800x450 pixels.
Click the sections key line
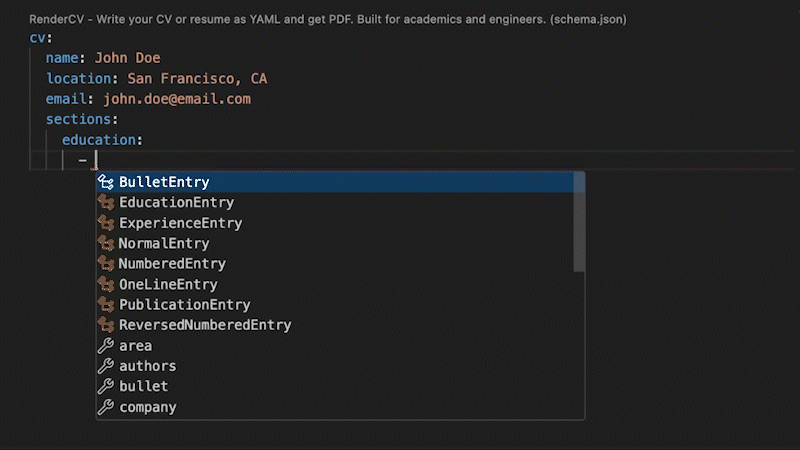81,119
